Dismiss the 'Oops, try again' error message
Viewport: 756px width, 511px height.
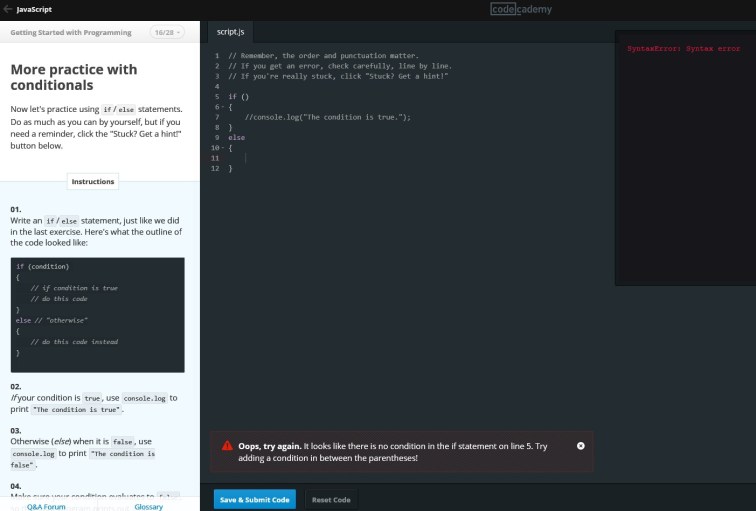pos(581,445)
